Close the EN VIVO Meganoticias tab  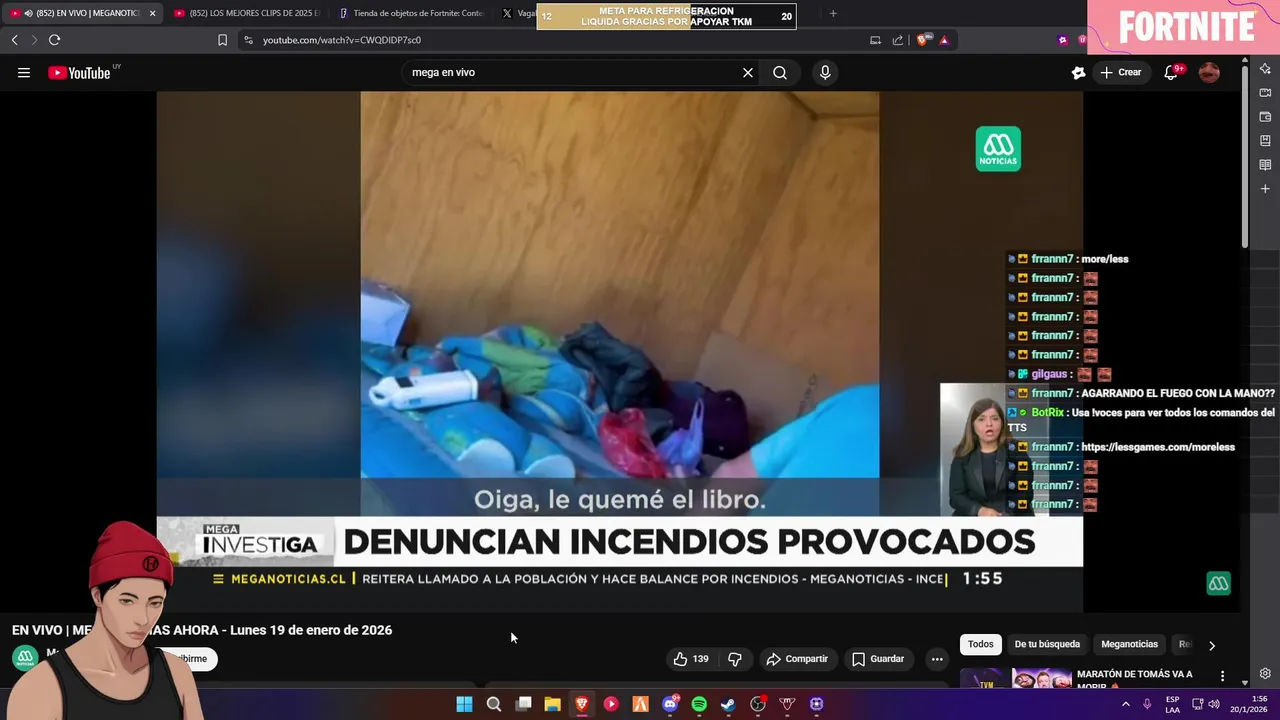152,13
